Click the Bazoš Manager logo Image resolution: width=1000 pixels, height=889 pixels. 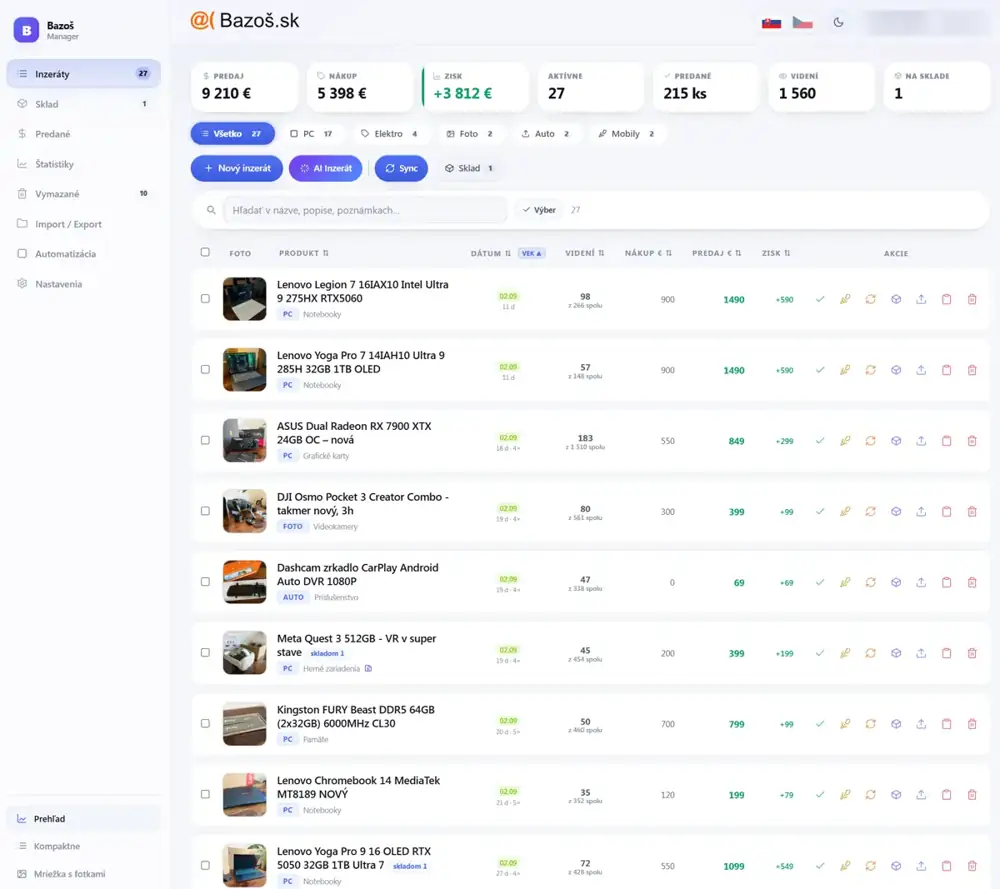(26, 30)
